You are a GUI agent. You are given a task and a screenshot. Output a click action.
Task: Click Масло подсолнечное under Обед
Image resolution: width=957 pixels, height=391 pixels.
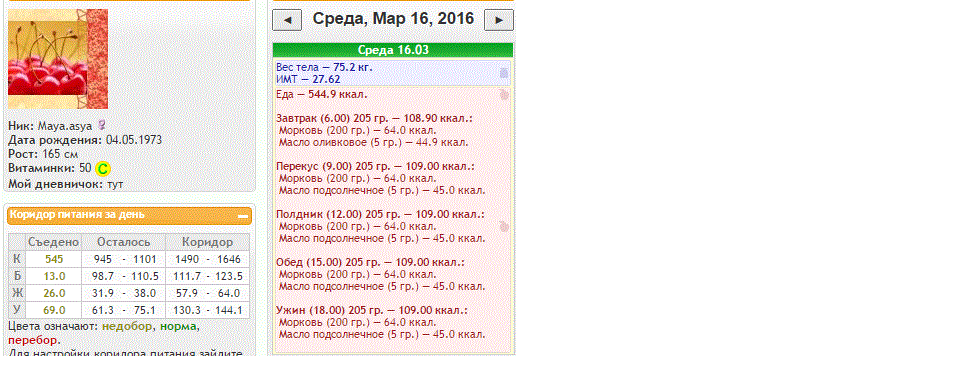pos(382,286)
